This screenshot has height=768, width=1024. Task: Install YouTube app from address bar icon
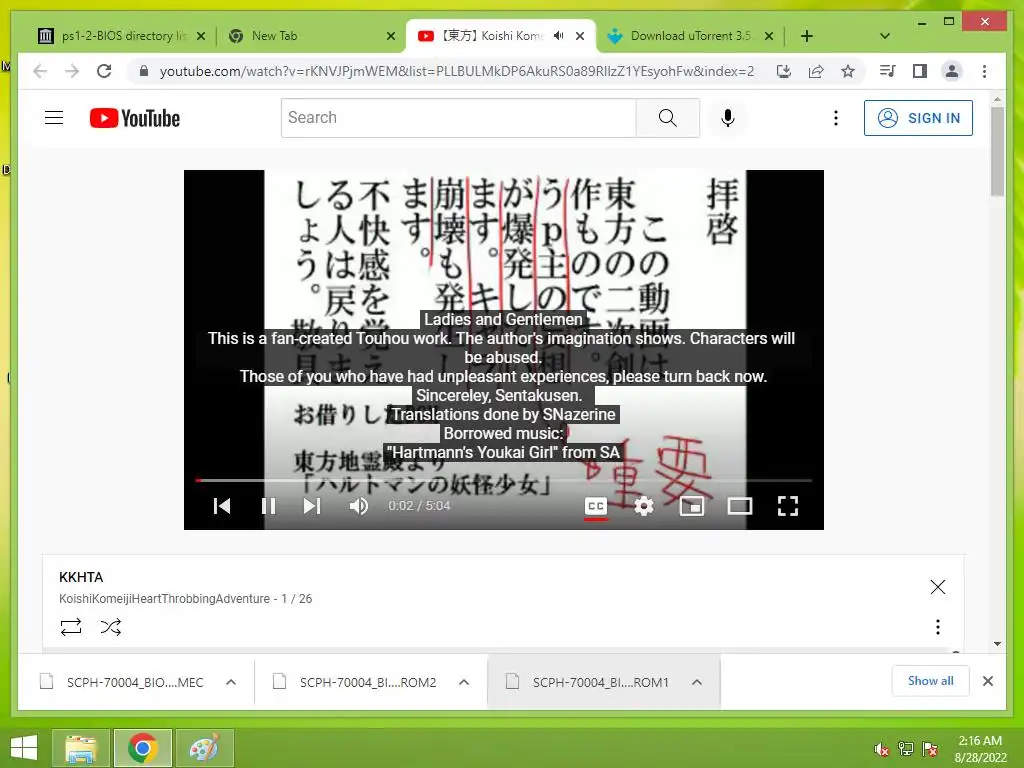(784, 71)
